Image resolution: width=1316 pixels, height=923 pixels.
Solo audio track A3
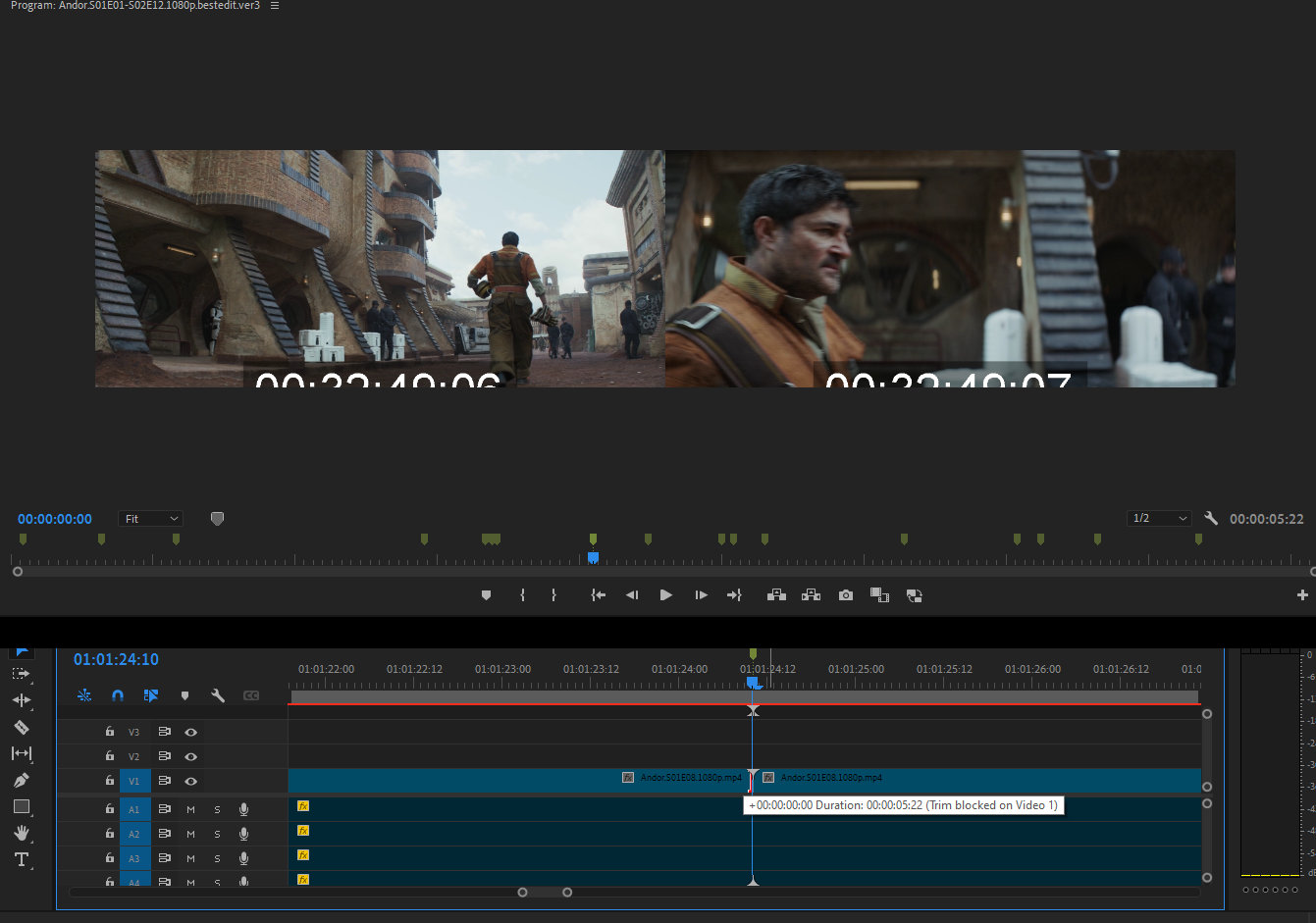(x=217, y=858)
